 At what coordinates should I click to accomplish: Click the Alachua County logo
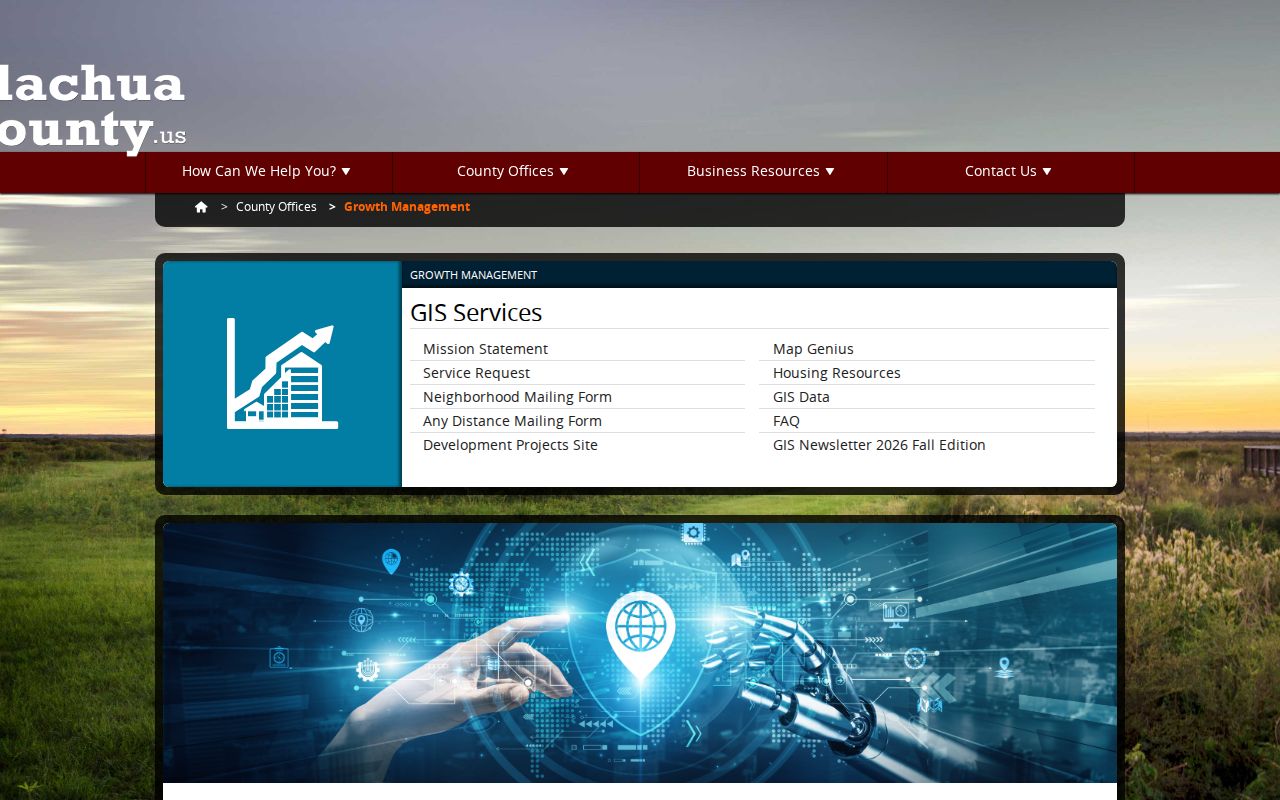tap(93, 108)
